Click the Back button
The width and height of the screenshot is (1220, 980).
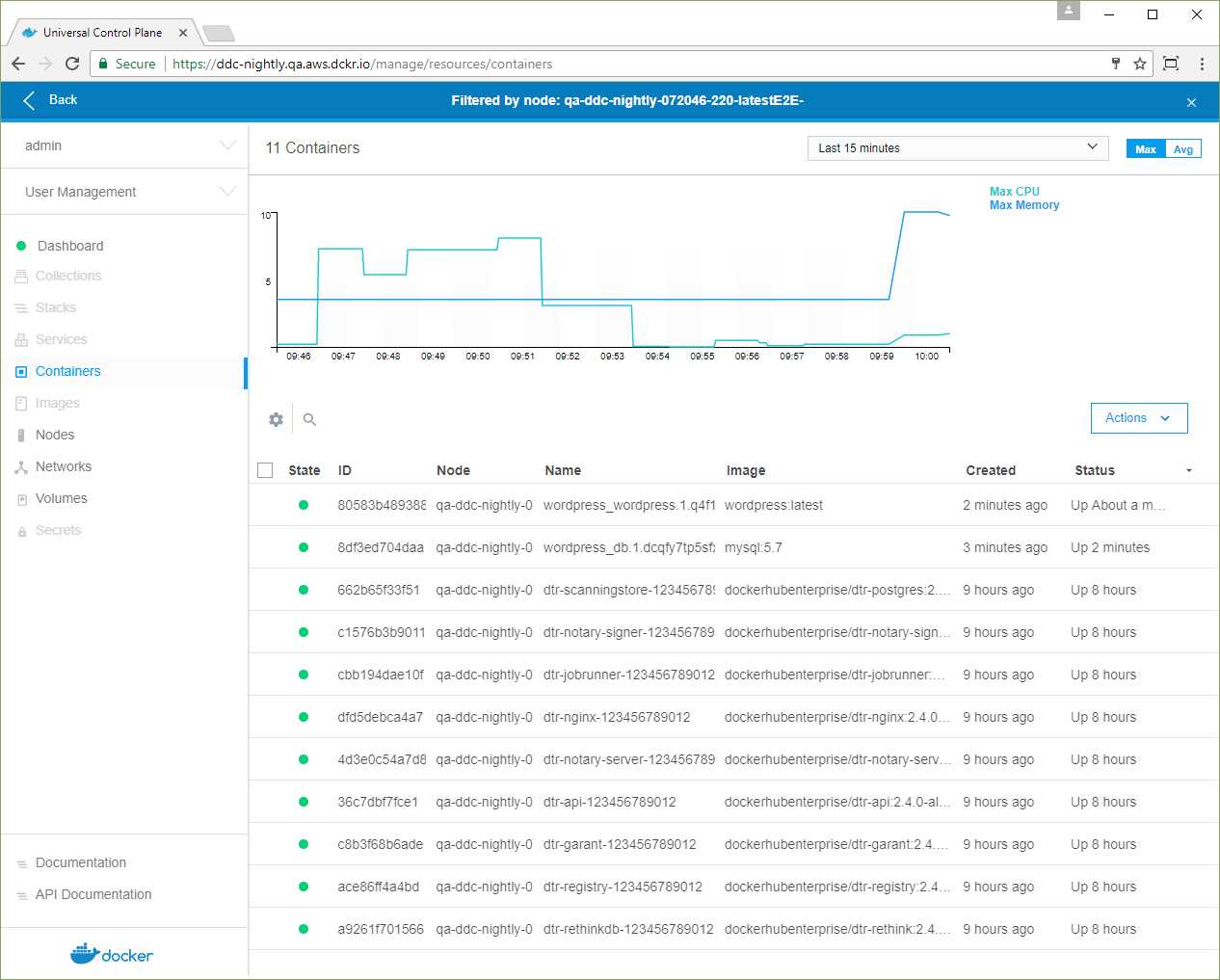coord(50,100)
